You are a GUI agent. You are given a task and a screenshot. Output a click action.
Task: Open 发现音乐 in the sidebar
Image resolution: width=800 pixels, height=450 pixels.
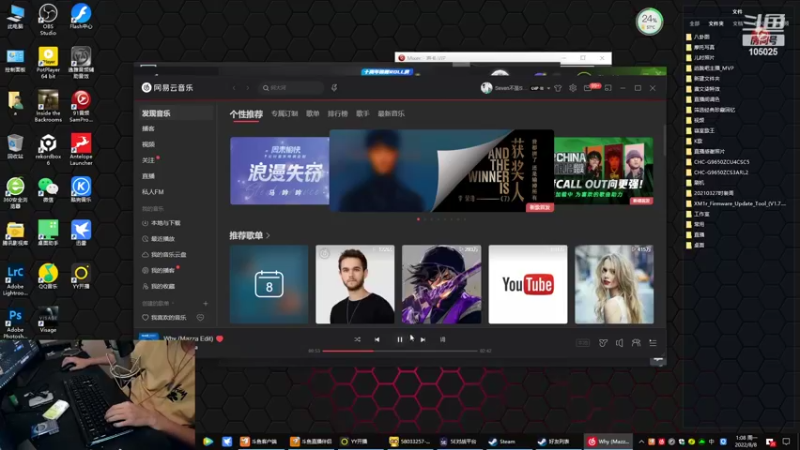[174, 113]
